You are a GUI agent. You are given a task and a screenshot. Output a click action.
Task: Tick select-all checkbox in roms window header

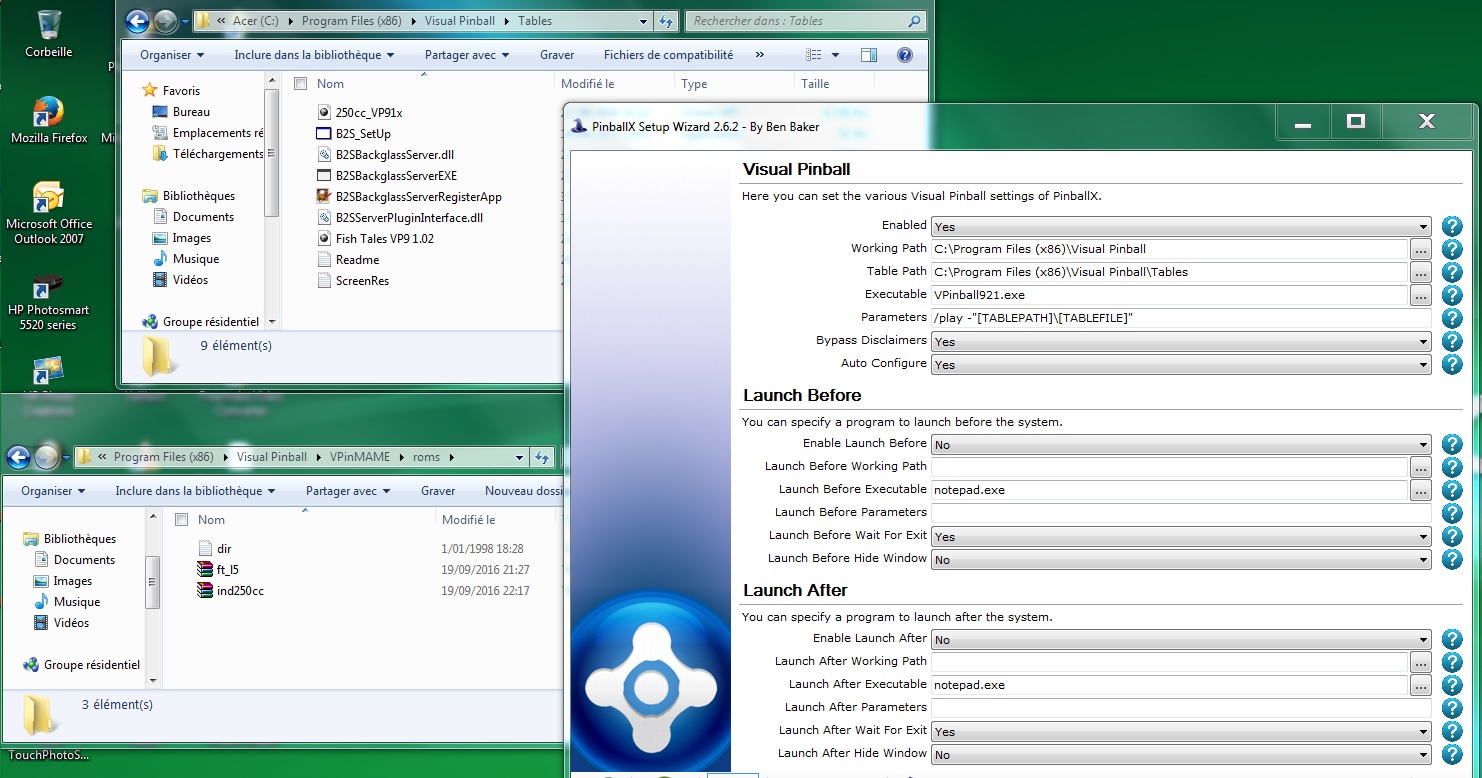[x=182, y=520]
